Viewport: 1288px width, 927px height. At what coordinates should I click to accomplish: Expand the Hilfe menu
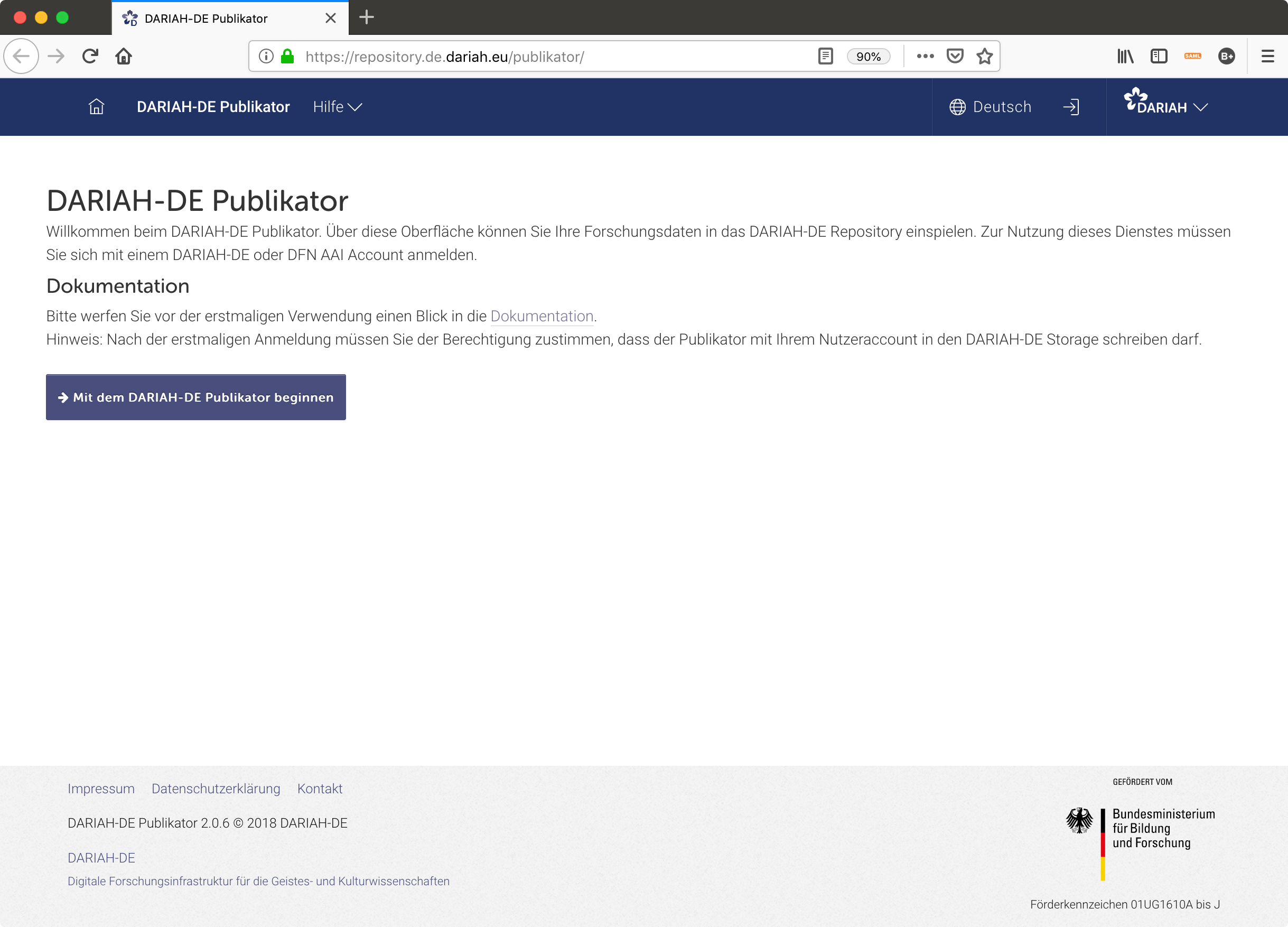tap(337, 106)
